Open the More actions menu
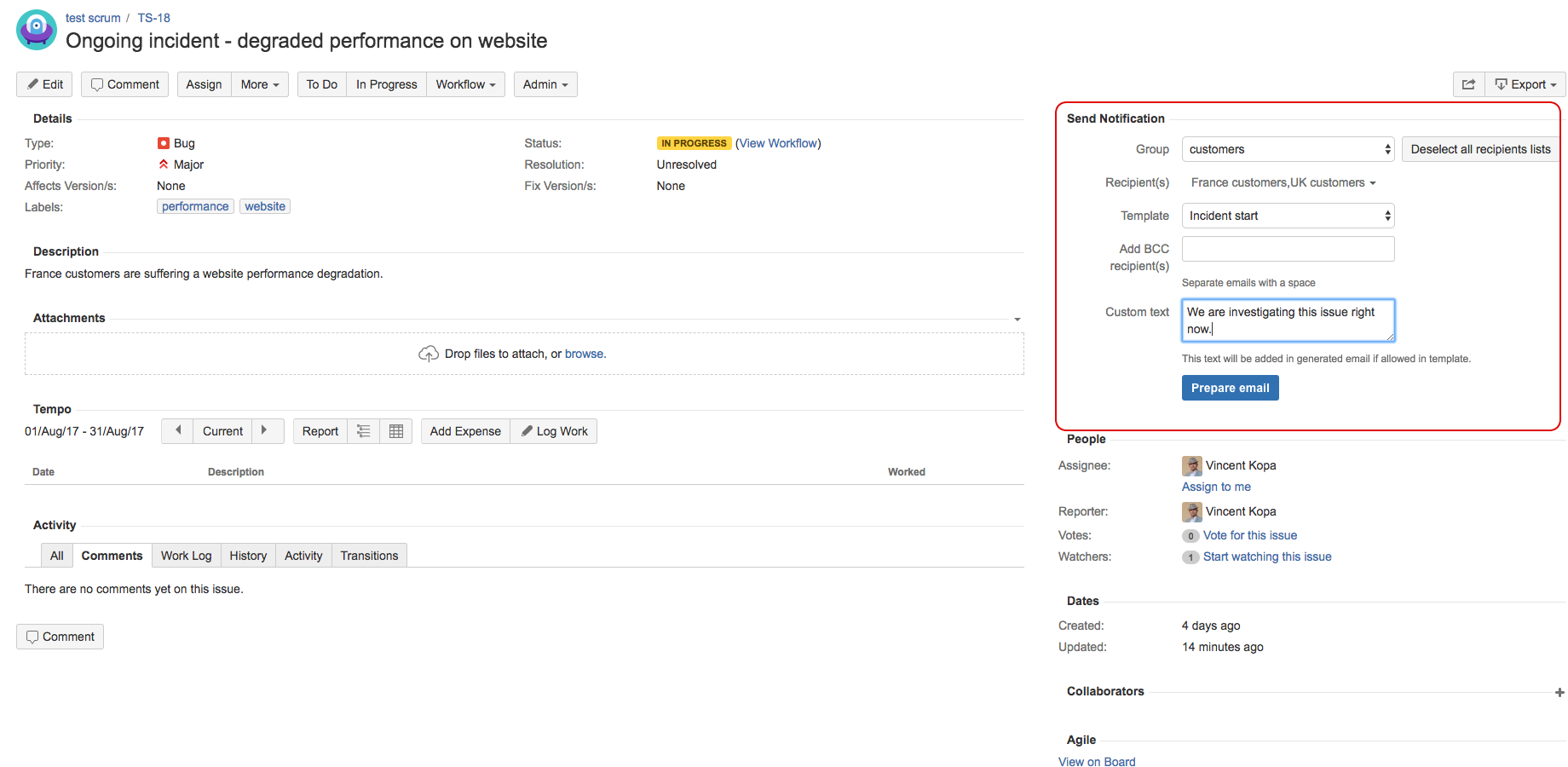 260,84
